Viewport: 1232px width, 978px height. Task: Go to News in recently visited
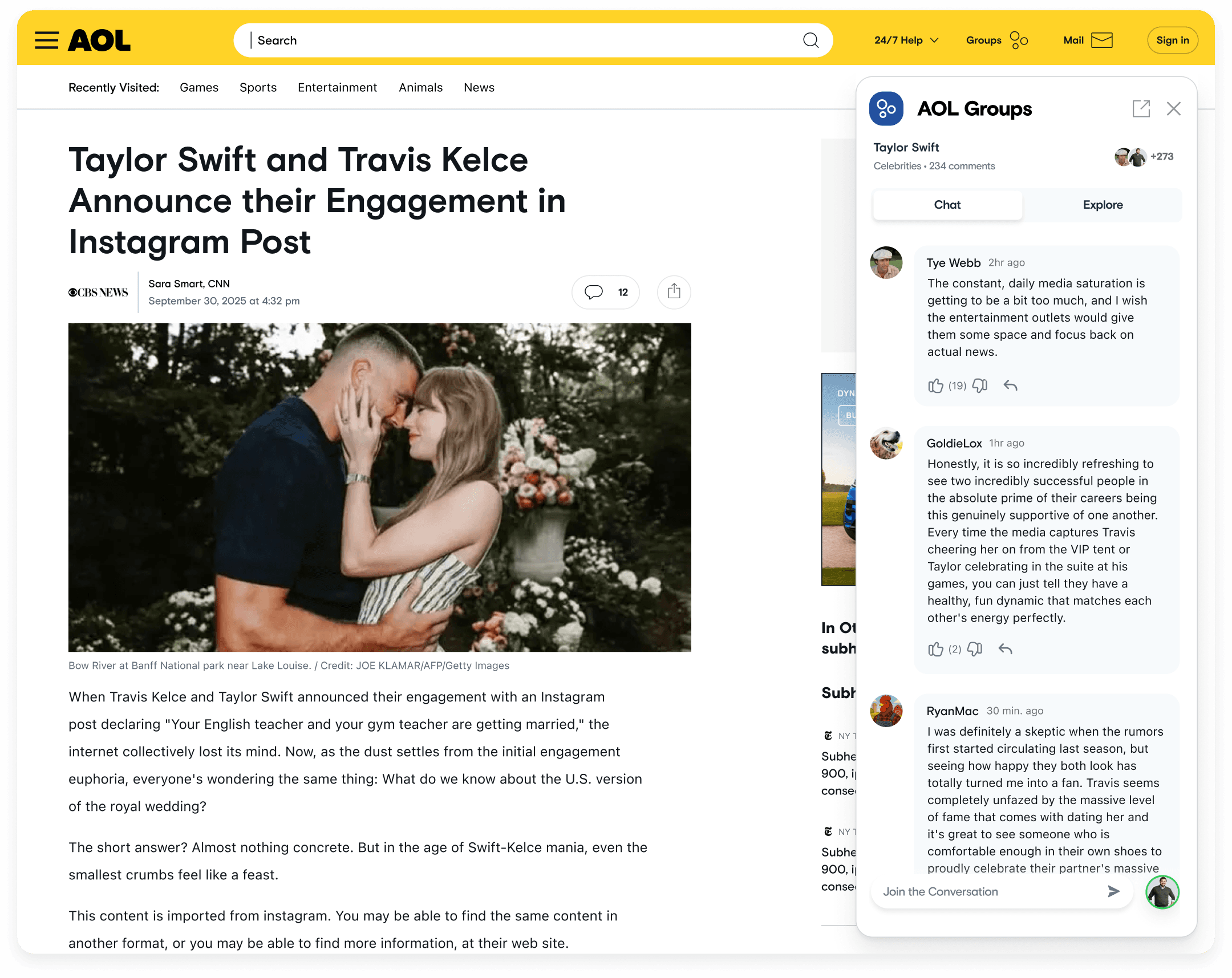[x=479, y=87]
